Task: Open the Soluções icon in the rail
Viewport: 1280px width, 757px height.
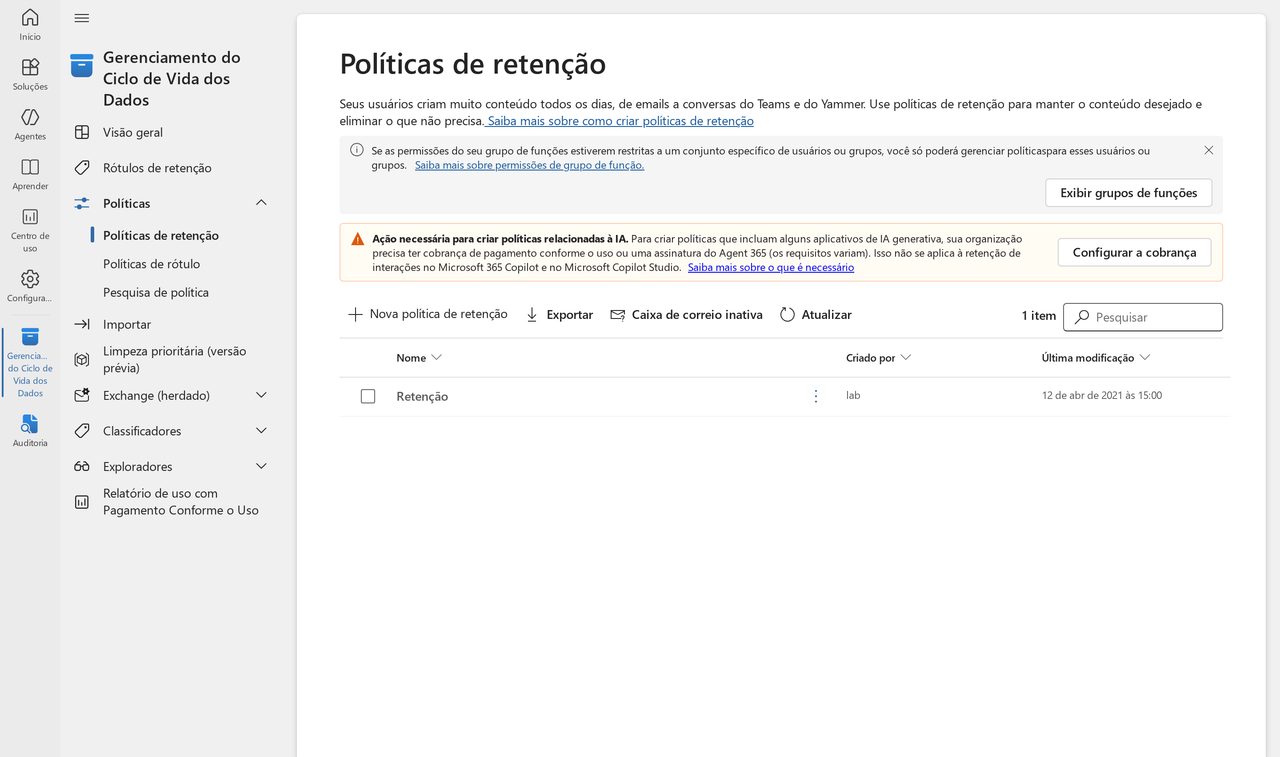Action: click(x=30, y=67)
